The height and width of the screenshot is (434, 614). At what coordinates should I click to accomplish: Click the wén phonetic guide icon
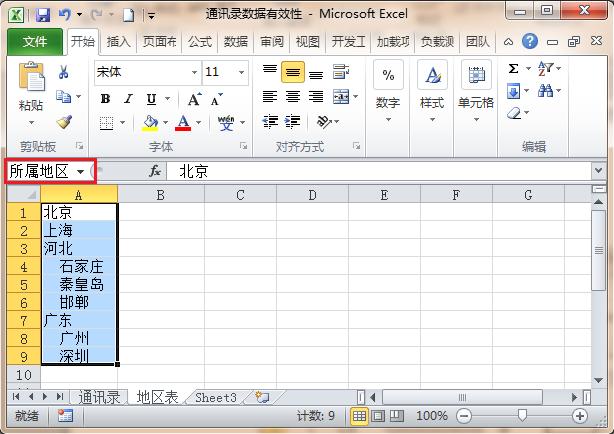point(226,123)
